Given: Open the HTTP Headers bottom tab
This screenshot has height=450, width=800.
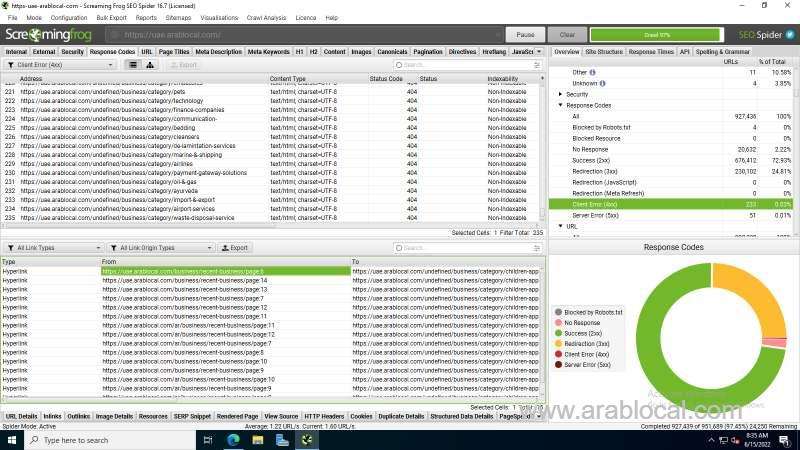Looking at the screenshot, I should (324, 416).
